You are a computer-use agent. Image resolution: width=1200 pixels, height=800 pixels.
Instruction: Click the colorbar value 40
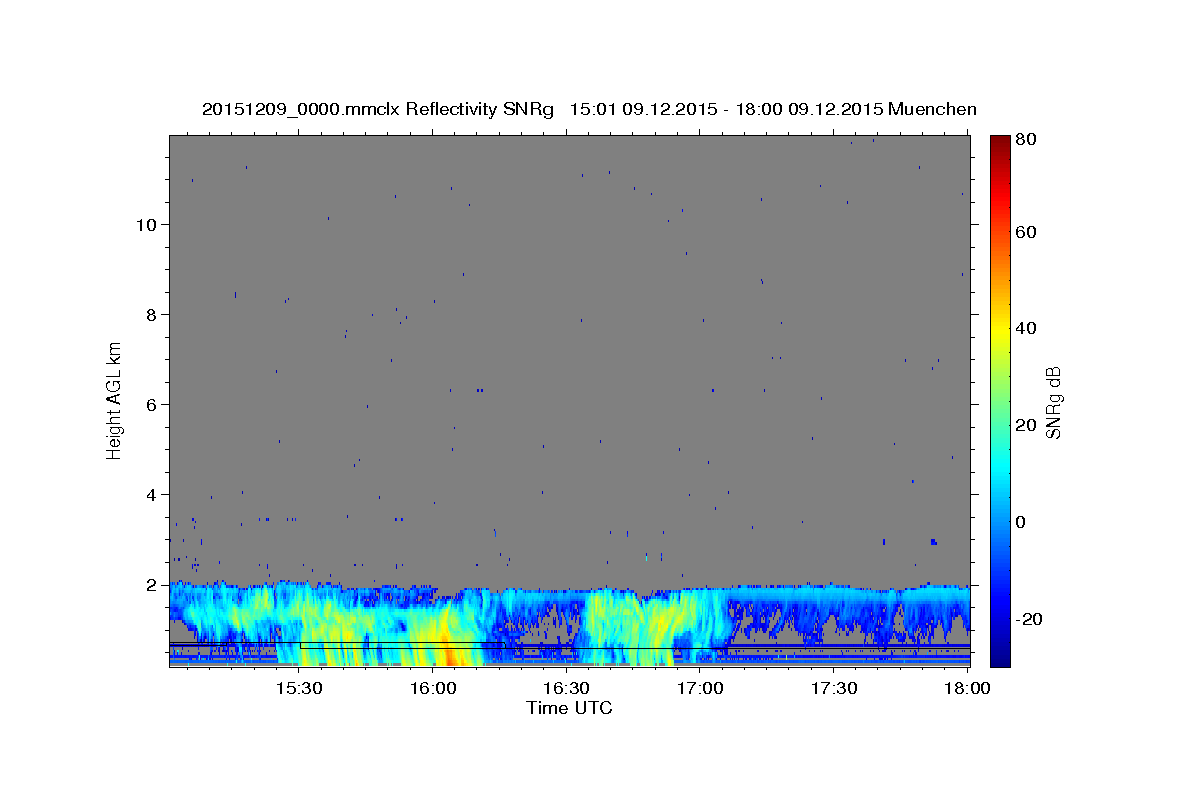1026,328
